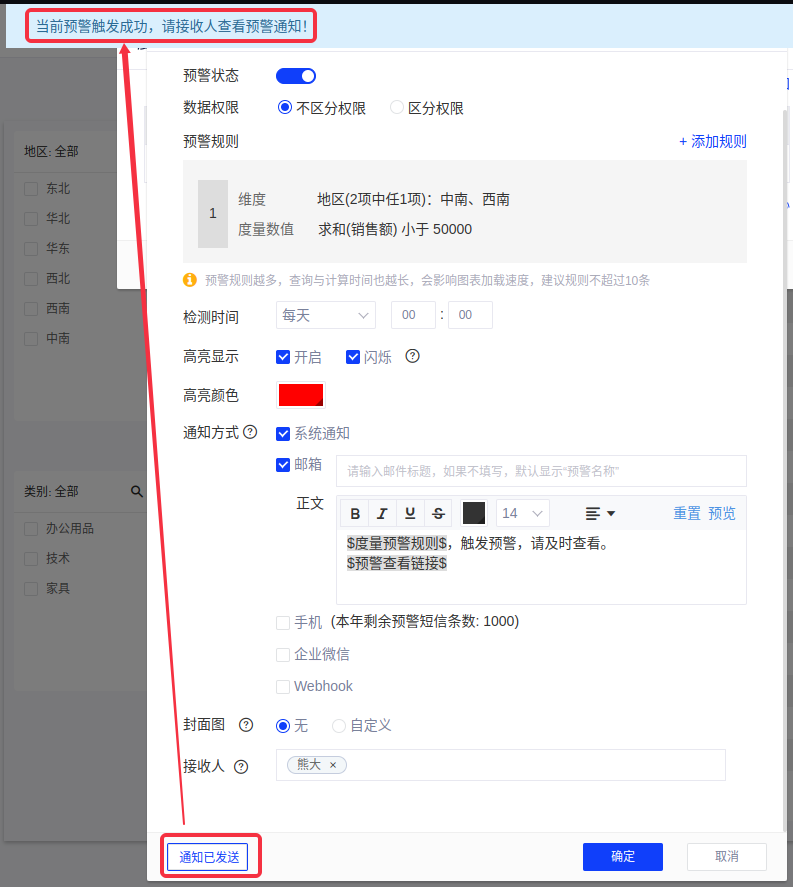The width and height of the screenshot is (793, 887).
Task: Select the 区分权限 radio option
Action: pyautogui.click(x=397, y=108)
